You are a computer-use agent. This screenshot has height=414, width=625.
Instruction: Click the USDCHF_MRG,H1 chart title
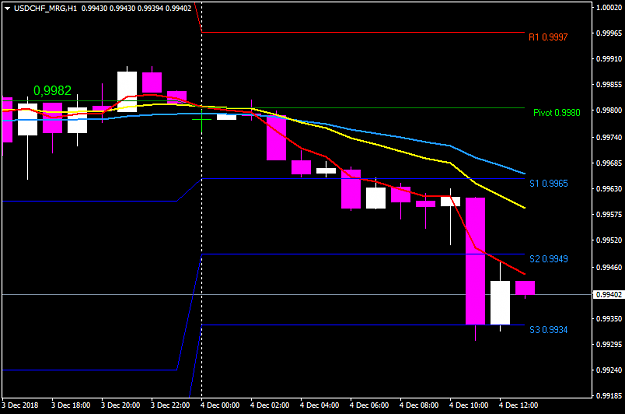coord(45,8)
